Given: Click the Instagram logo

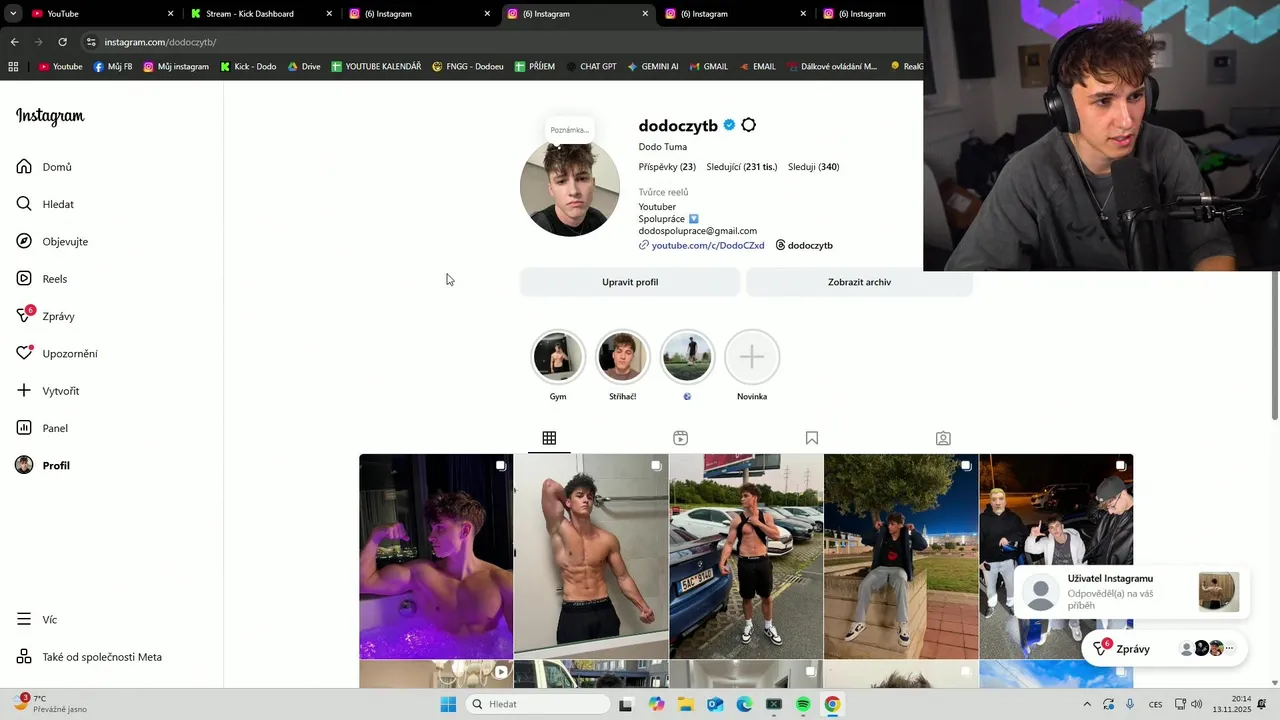Looking at the screenshot, I should (x=50, y=116).
